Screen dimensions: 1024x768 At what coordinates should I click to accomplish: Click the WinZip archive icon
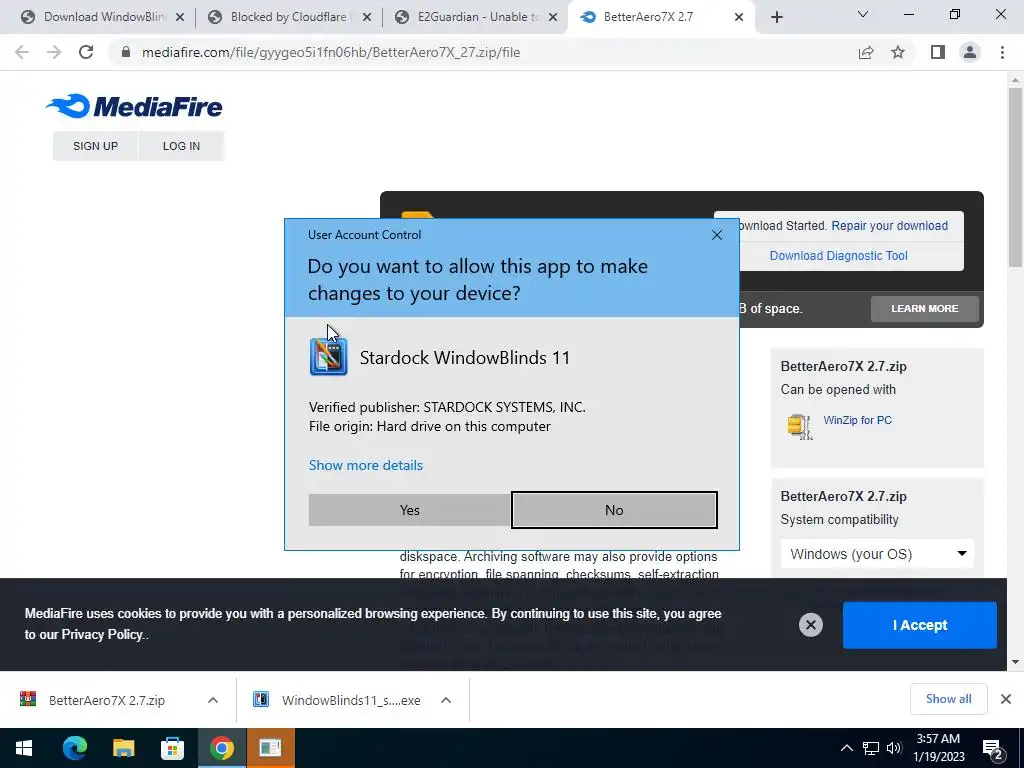(799, 426)
